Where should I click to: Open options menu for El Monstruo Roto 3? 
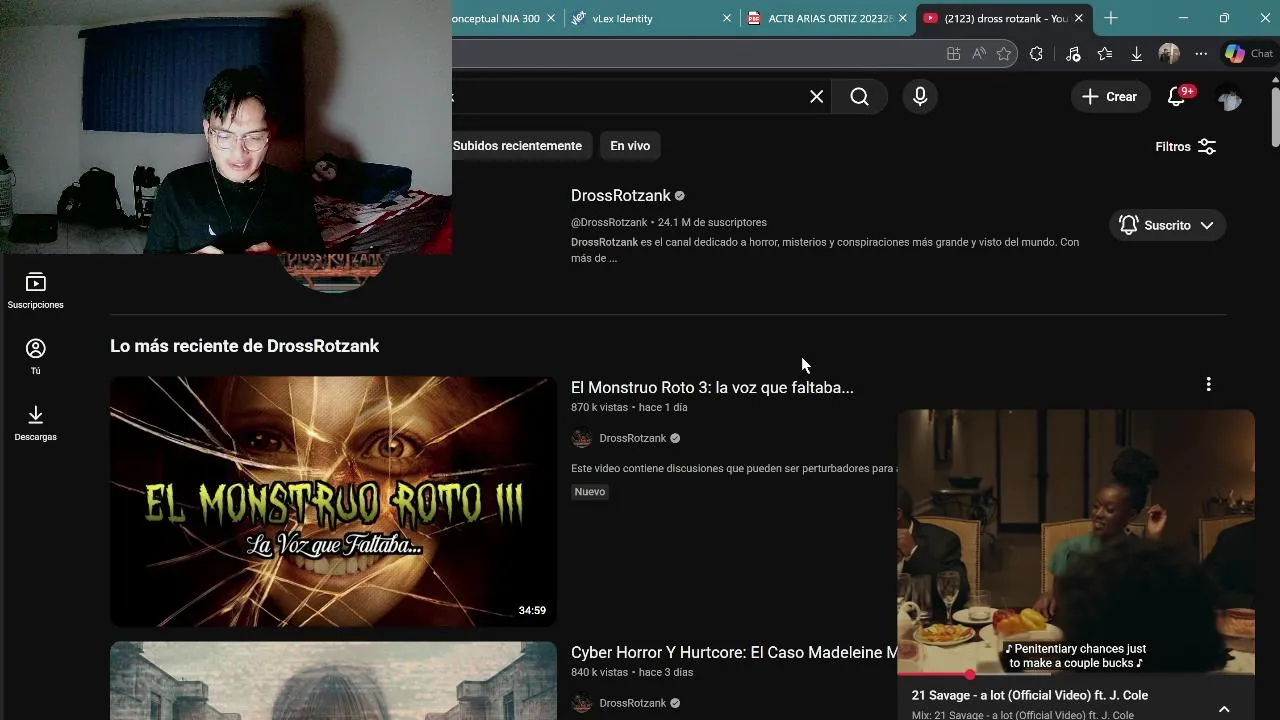(1208, 385)
